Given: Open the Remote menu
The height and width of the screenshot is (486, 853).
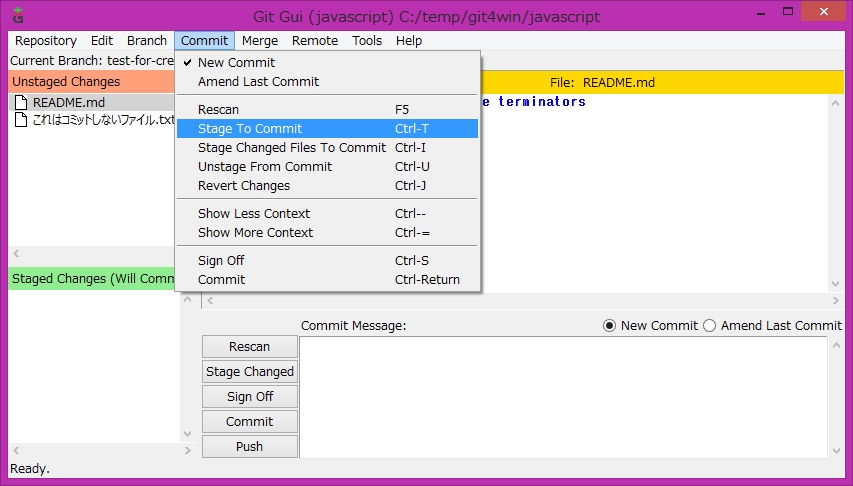Looking at the screenshot, I should (315, 41).
